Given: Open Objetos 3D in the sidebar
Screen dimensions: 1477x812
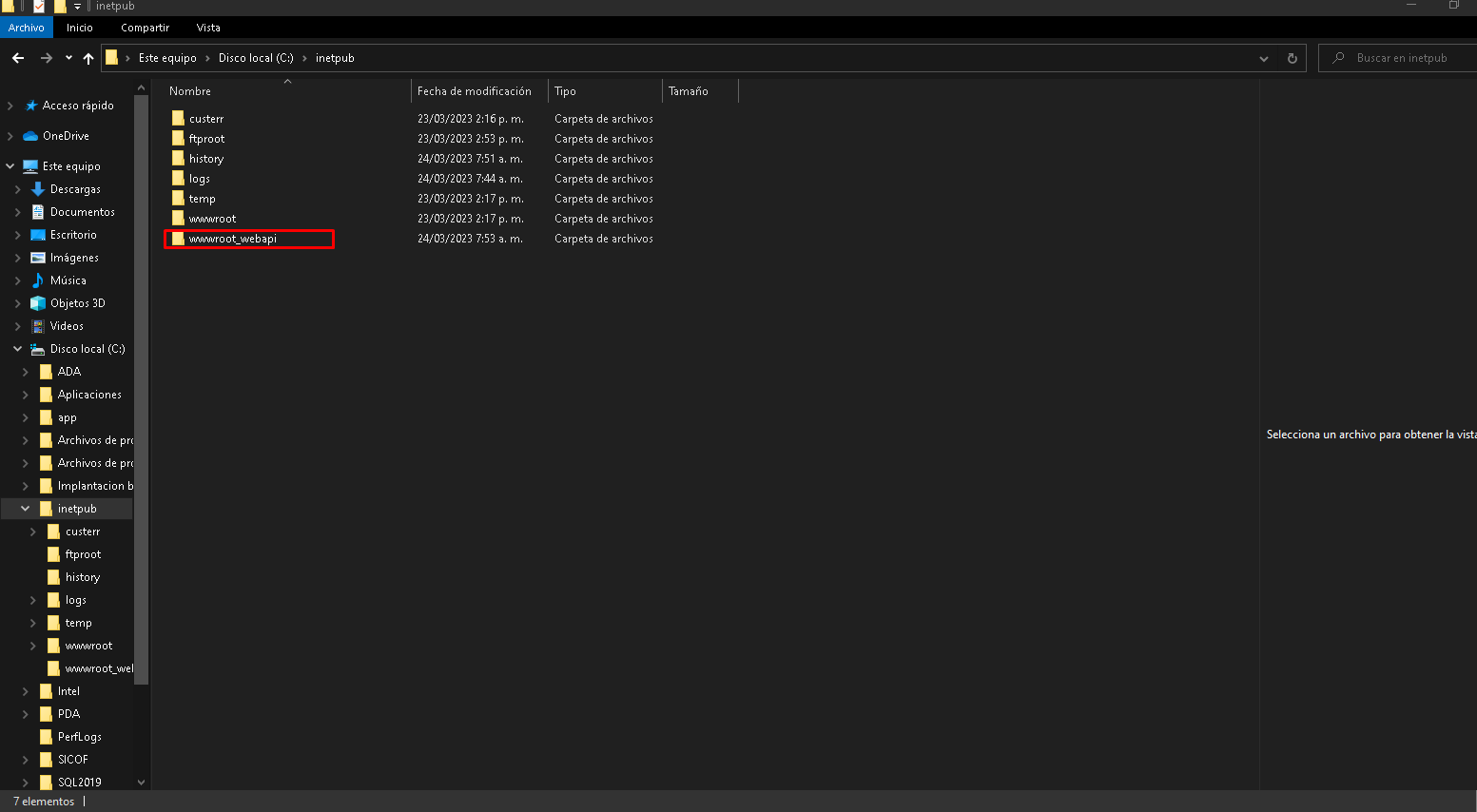Looking at the screenshot, I should click(x=77, y=303).
